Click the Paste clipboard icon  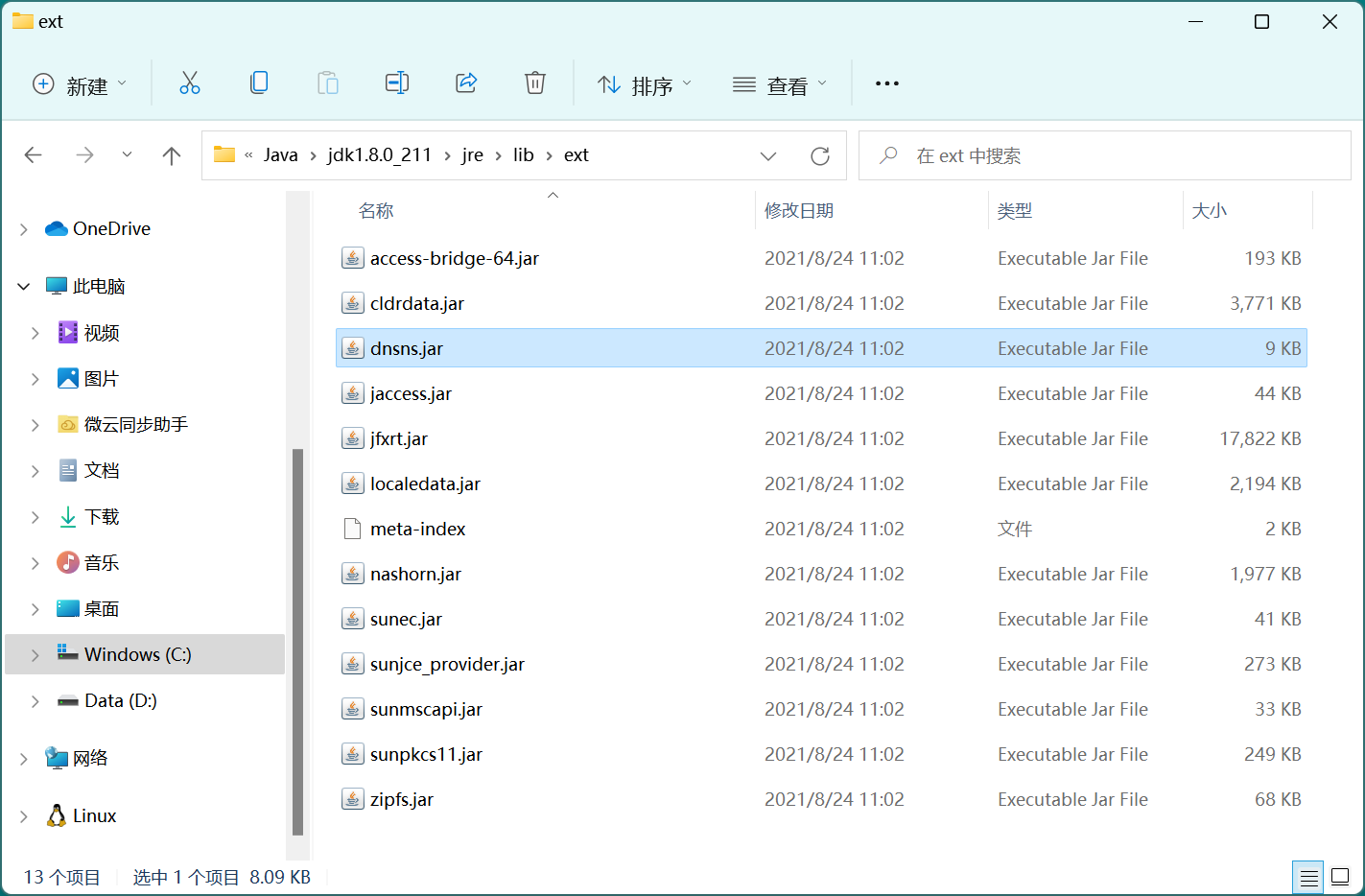coord(328,83)
